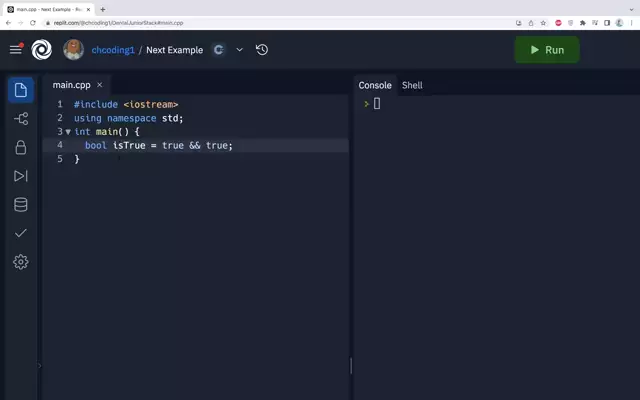Go forward in browser

(20, 23)
